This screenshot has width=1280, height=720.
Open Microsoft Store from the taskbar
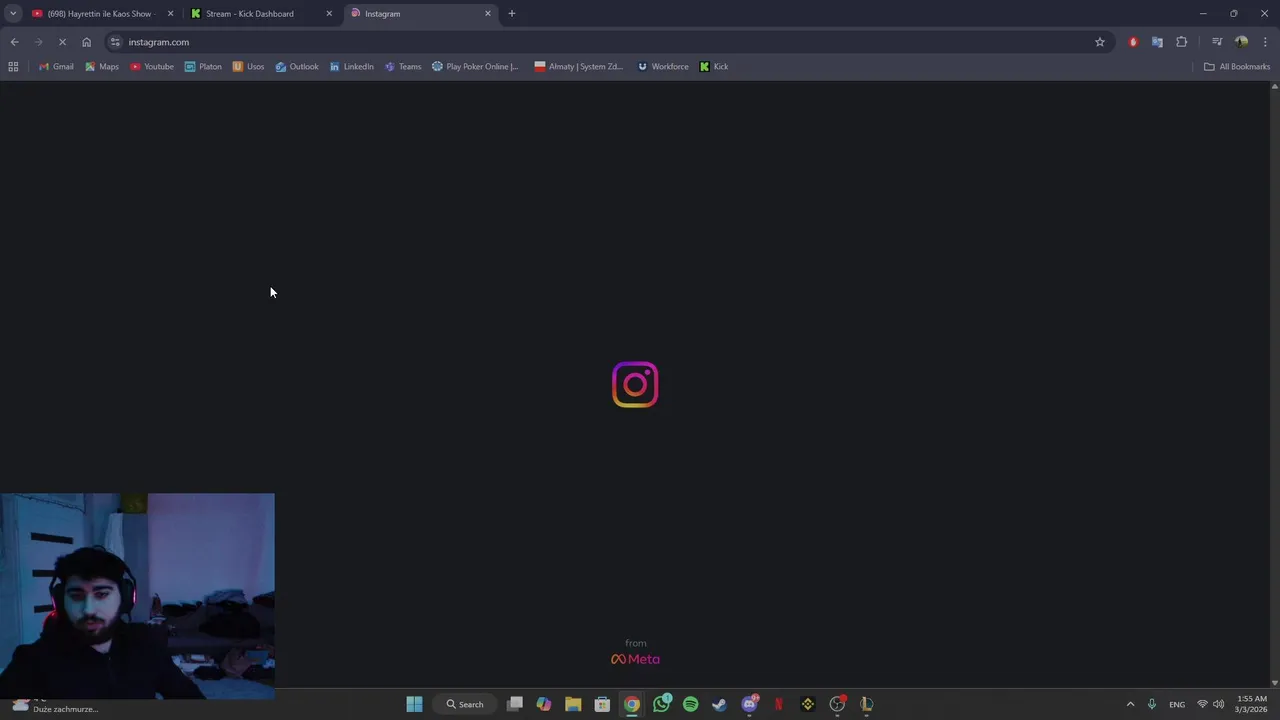coord(602,704)
